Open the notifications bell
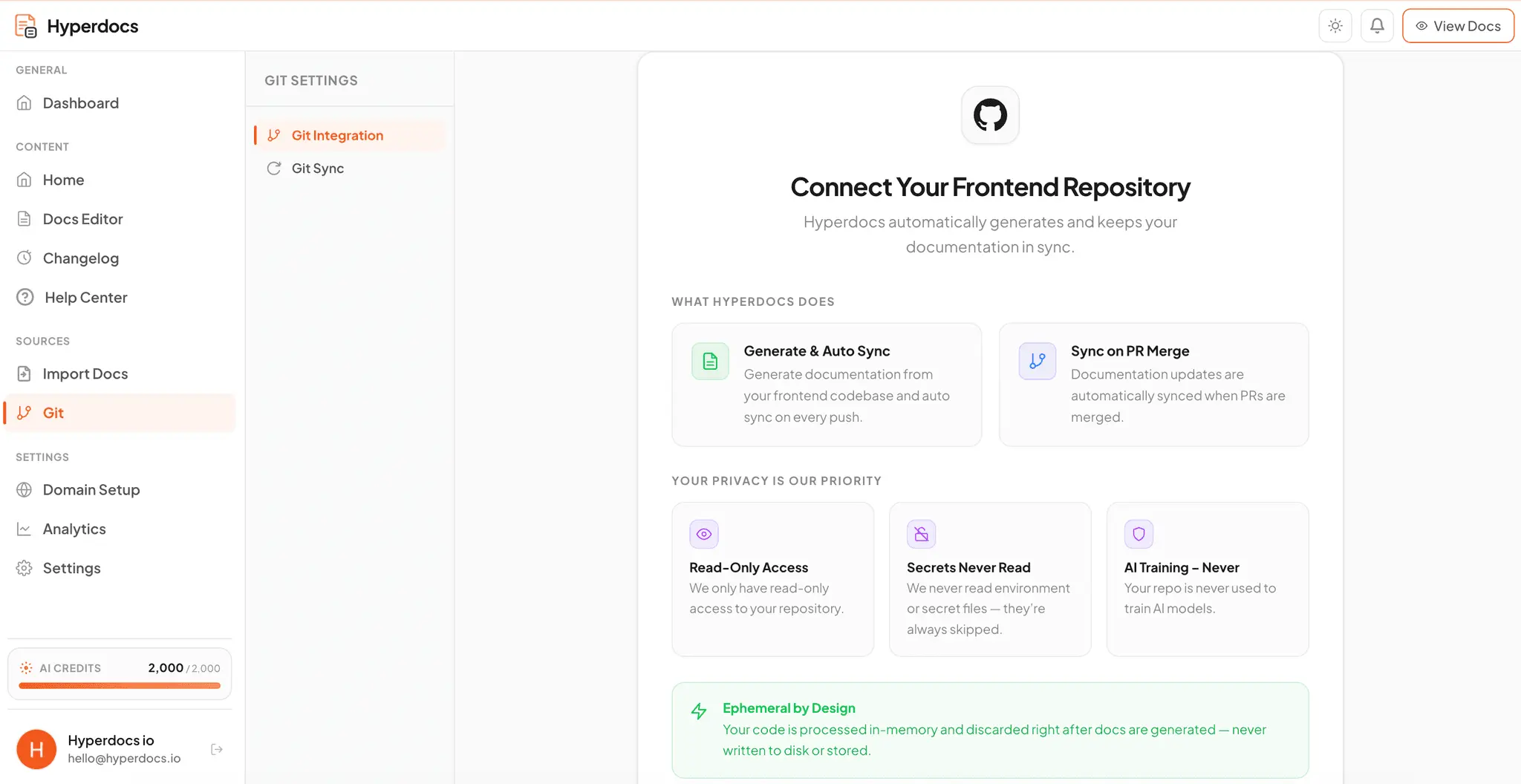 (1377, 26)
